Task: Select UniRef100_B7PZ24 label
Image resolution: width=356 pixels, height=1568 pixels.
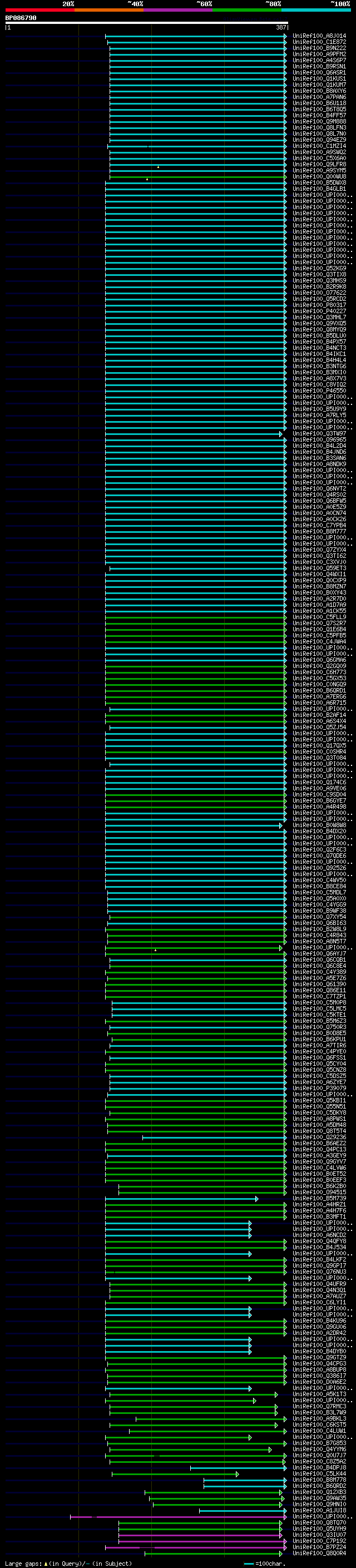Action: [319, 1547]
